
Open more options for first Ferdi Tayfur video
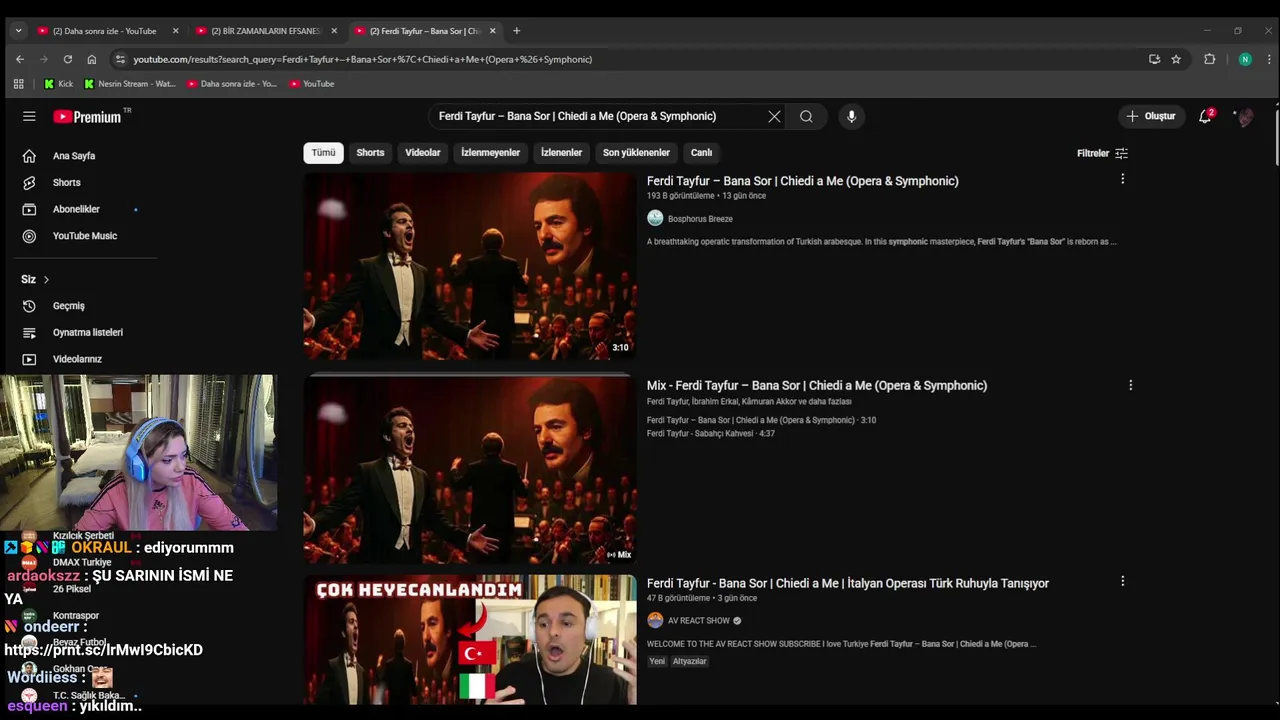pyautogui.click(x=1122, y=179)
